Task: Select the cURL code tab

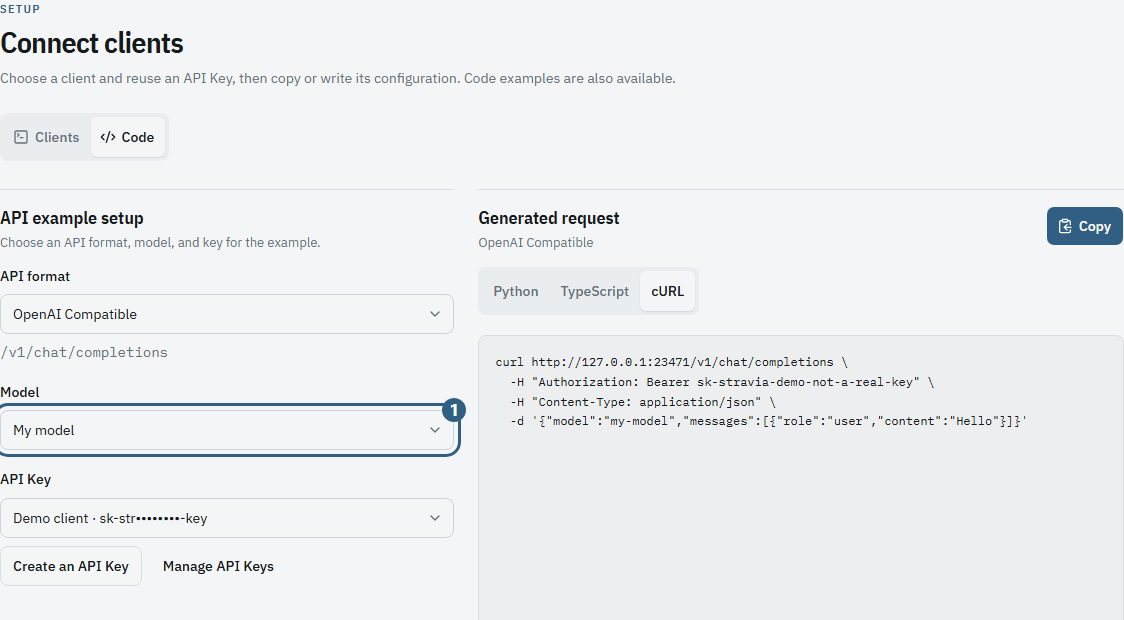Action: pos(667,291)
